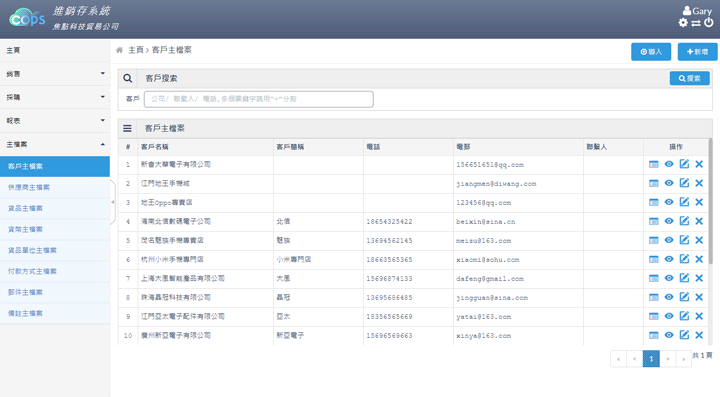Expand the 採購 sidebar menu
This screenshot has width=720, height=397.
(x=55, y=97)
